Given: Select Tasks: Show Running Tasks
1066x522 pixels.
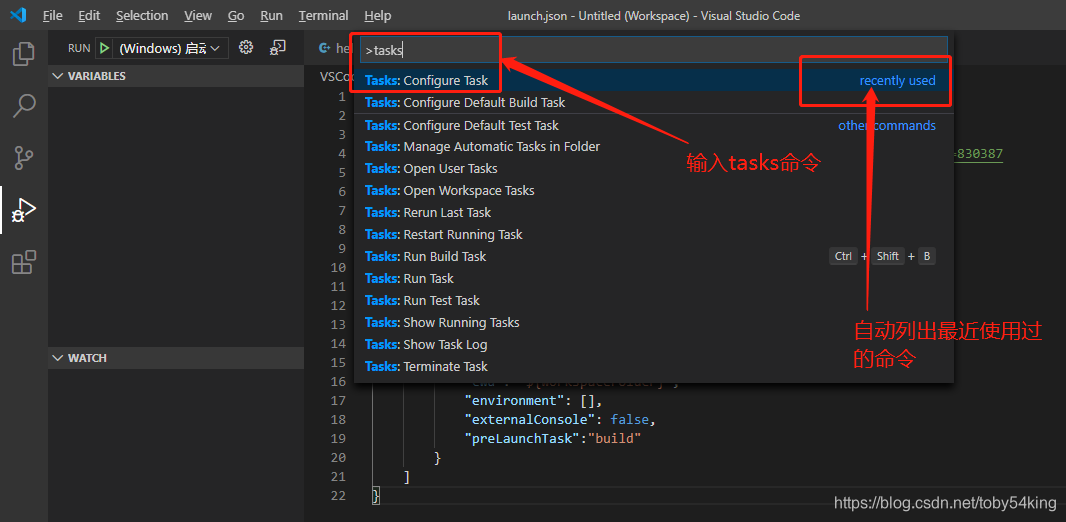Looking at the screenshot, I should [x=653, y=322].
